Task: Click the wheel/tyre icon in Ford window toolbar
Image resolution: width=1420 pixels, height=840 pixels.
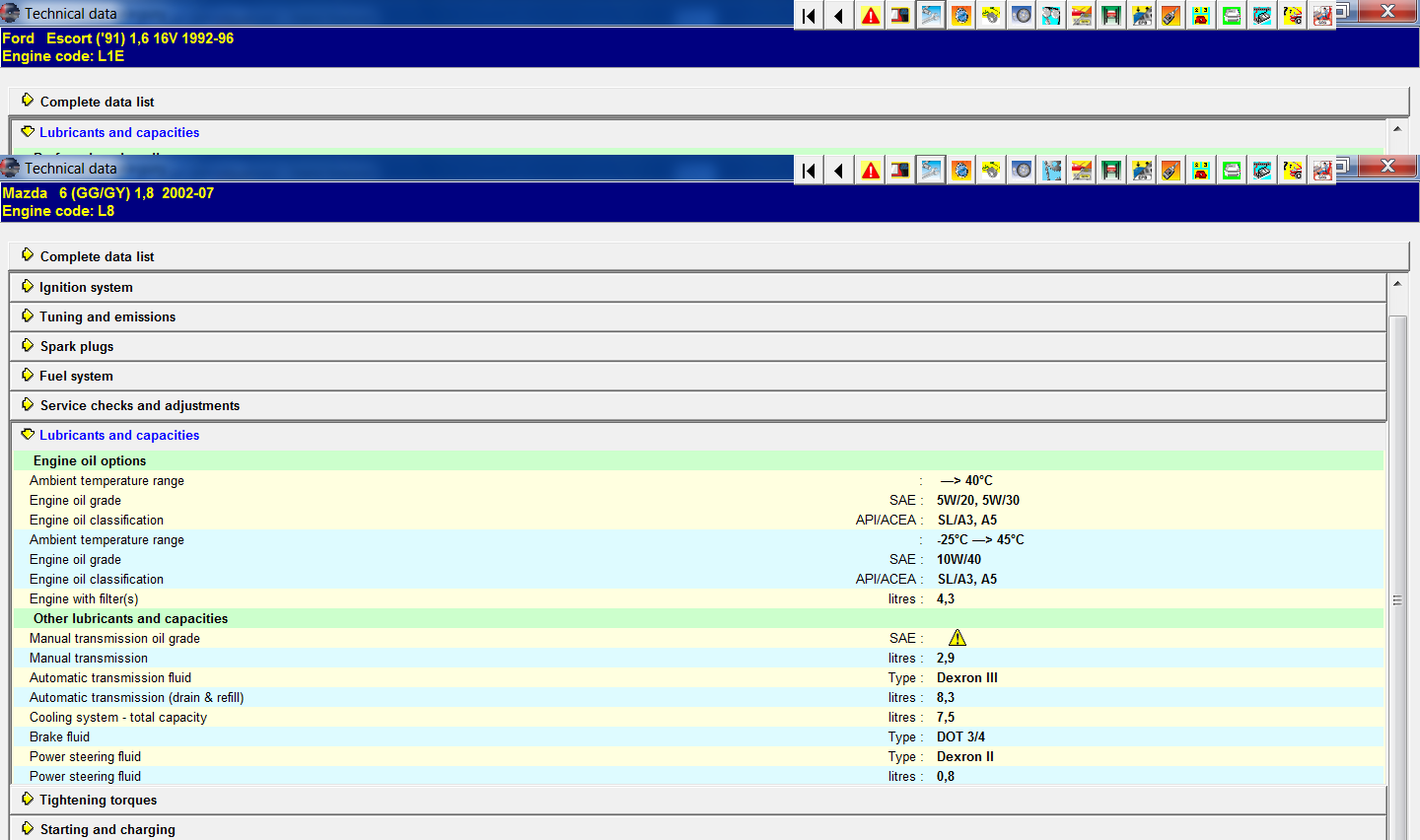Action: tap(1022, 16)
